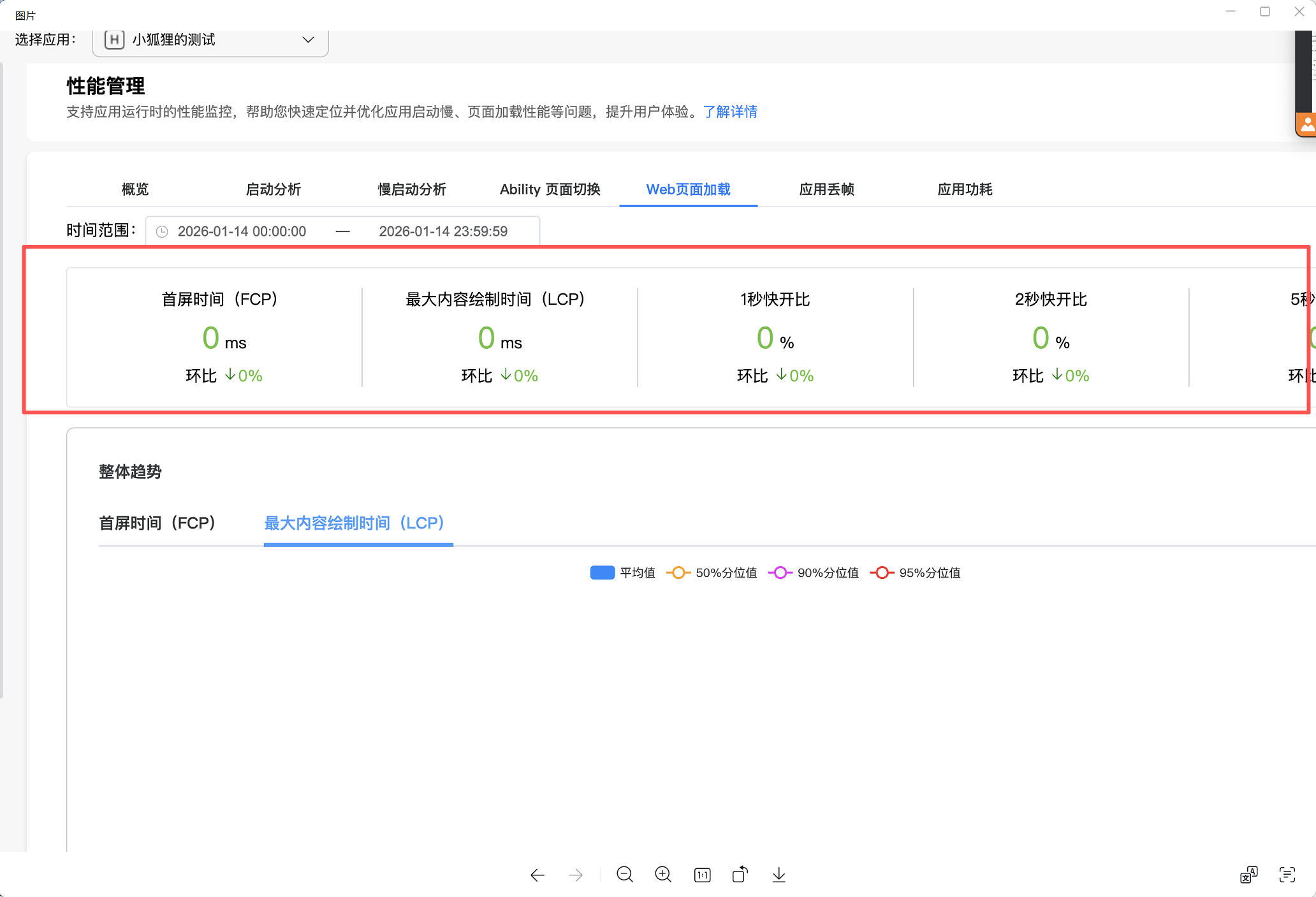Switch to the 应用丢帧 tab
The height and width of the screenshot is (897, 1316).
[826, 189]
